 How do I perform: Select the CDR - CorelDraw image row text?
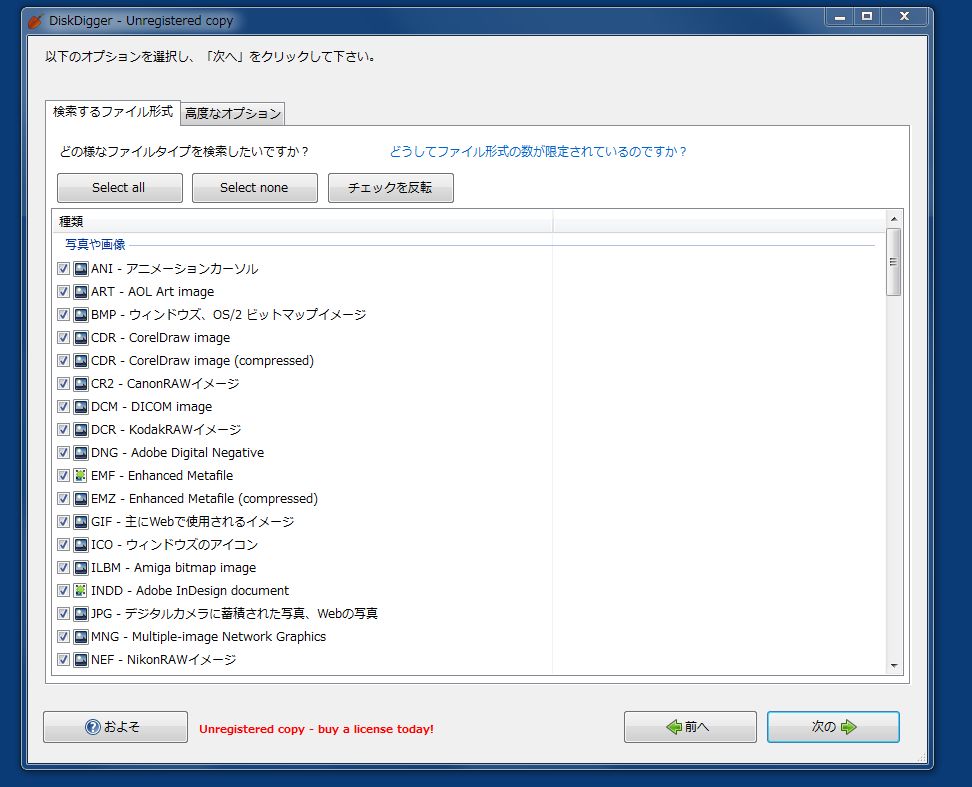pos(161,338)
